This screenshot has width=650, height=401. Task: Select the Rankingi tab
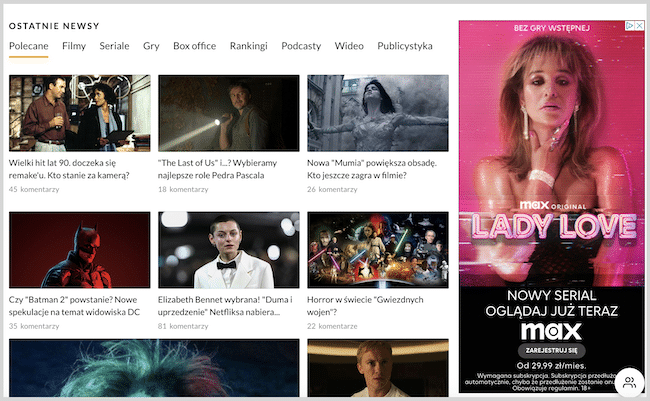[x=248, y=46]
